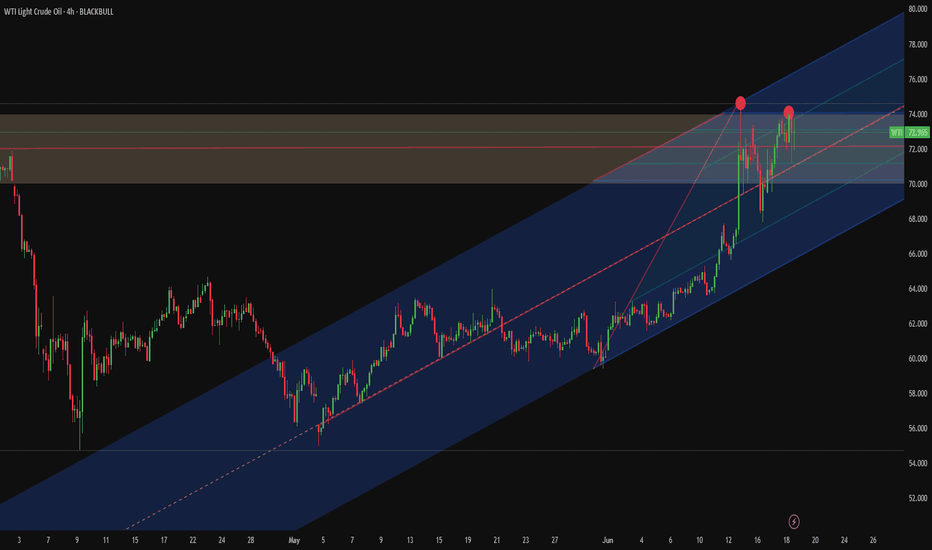
Task: Click the date label 20 on the time axis
Action: tap(815, 540)
